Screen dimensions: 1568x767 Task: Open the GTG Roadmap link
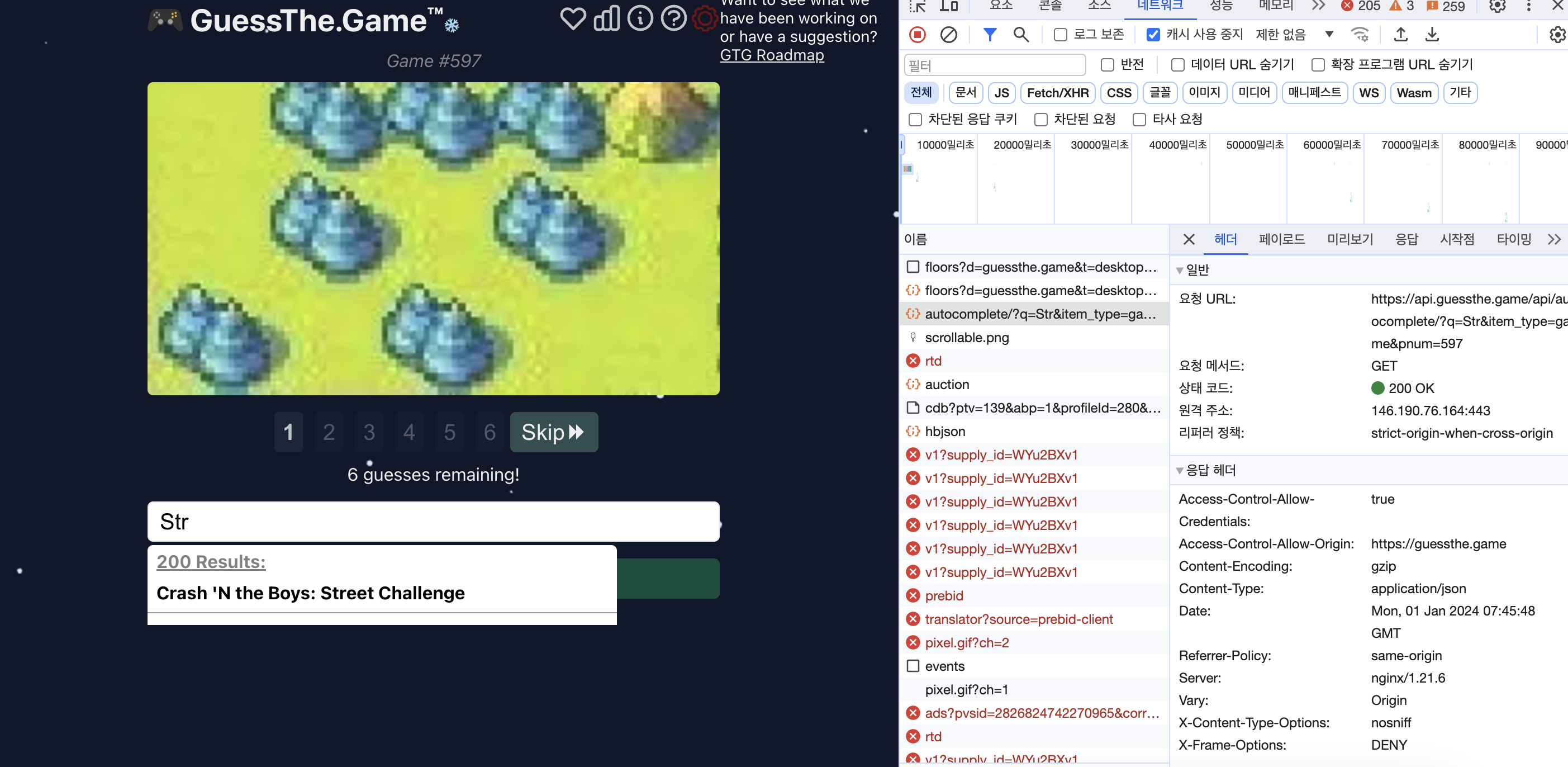(771, 55)
